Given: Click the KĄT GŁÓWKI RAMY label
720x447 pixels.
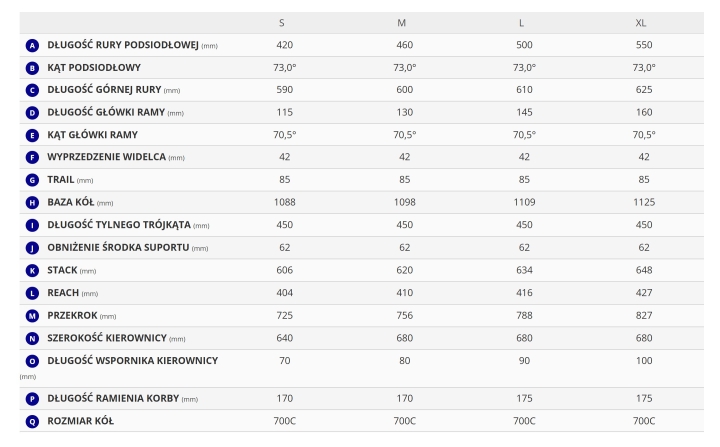Looking at the screenshot, I should pyautogui.click(x=93, y=135).
